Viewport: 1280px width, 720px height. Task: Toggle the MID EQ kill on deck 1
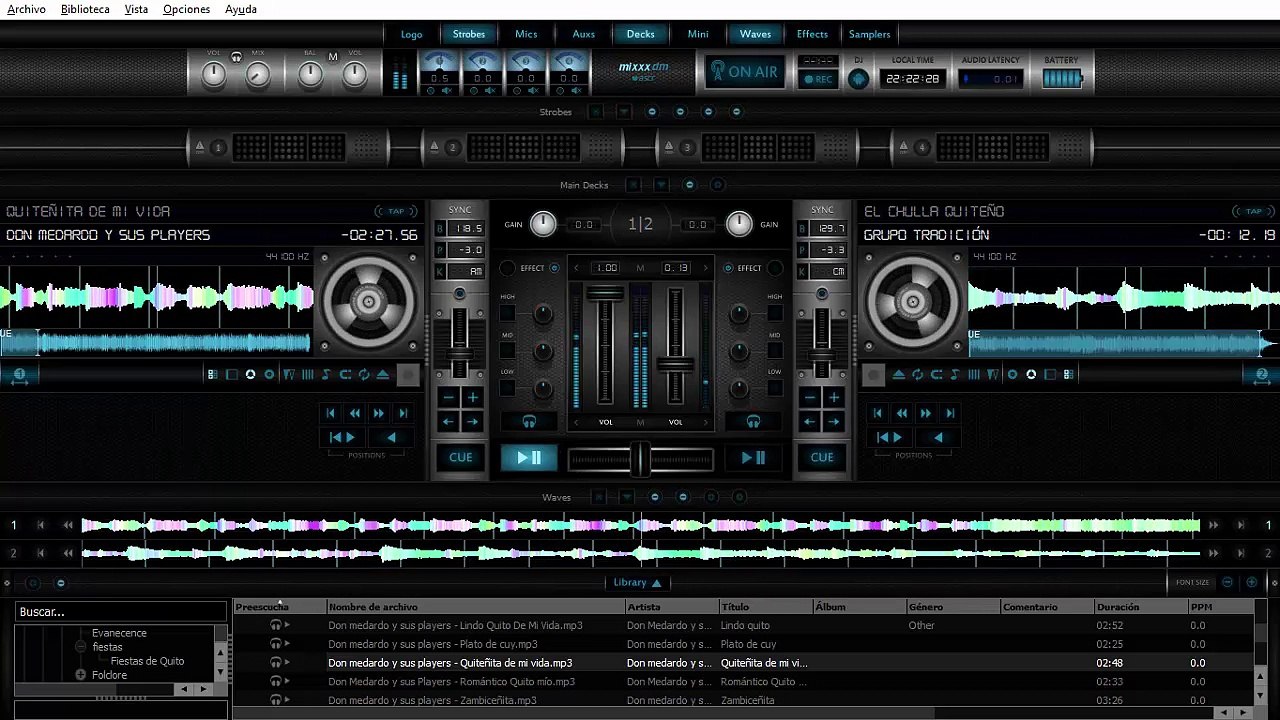[508, 350]
